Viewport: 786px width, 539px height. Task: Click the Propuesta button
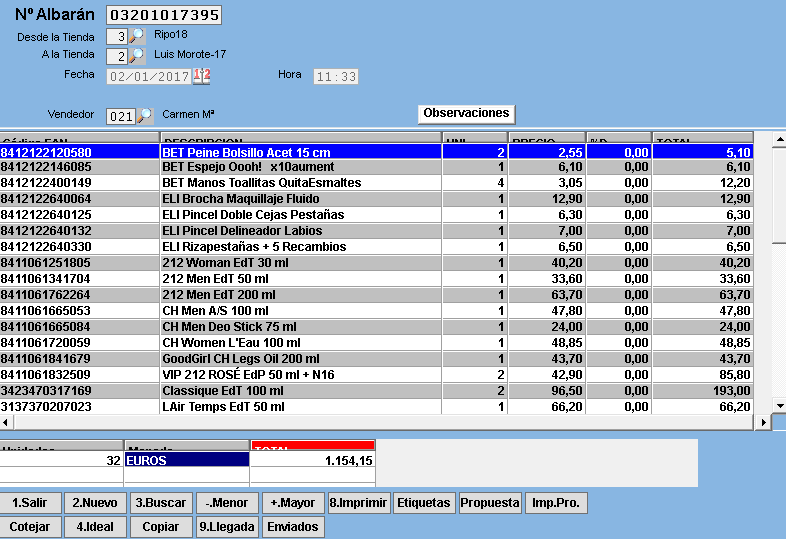tap(490, 503)
